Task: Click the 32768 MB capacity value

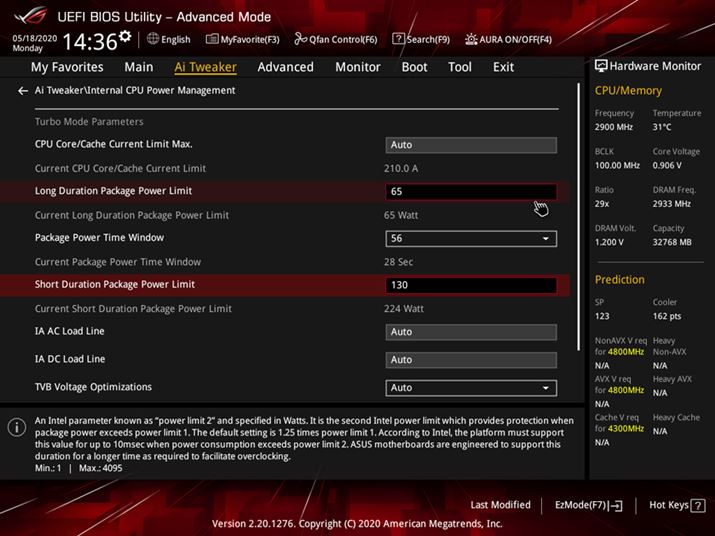Action: point(672,242)
